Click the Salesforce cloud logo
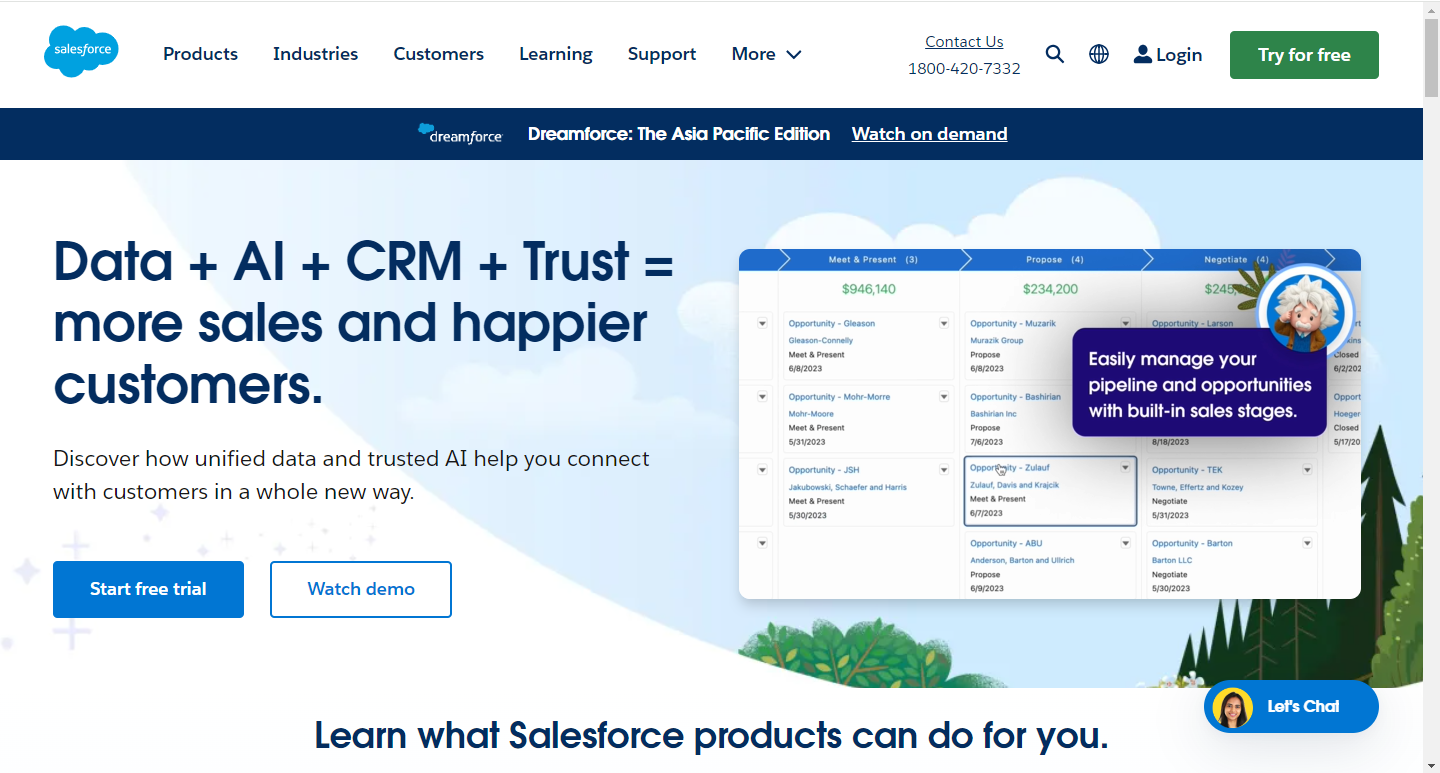1440x773 pixels. [x=81, y=52]
